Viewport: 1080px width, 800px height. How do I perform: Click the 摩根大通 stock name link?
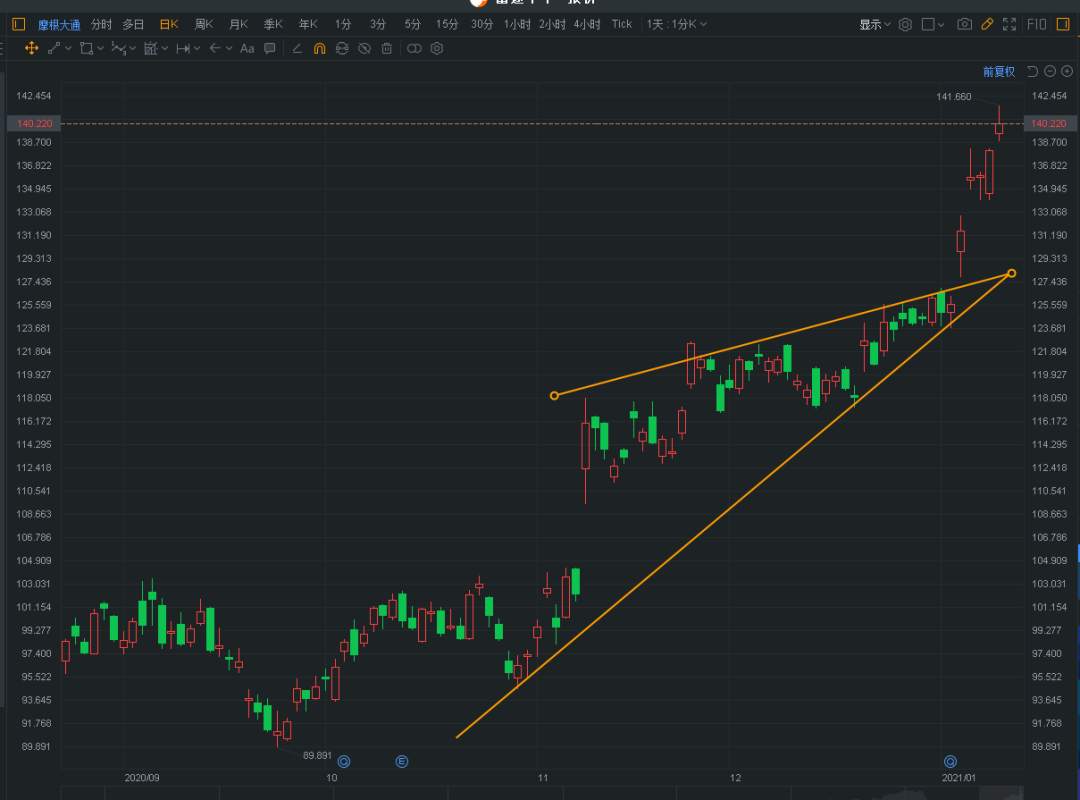coord(59,25)
